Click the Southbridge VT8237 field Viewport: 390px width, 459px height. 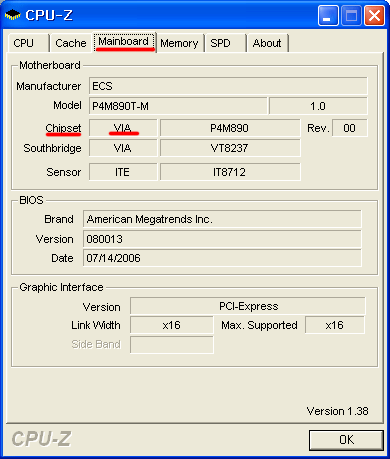pyautogui.click(x=230, y=148)
